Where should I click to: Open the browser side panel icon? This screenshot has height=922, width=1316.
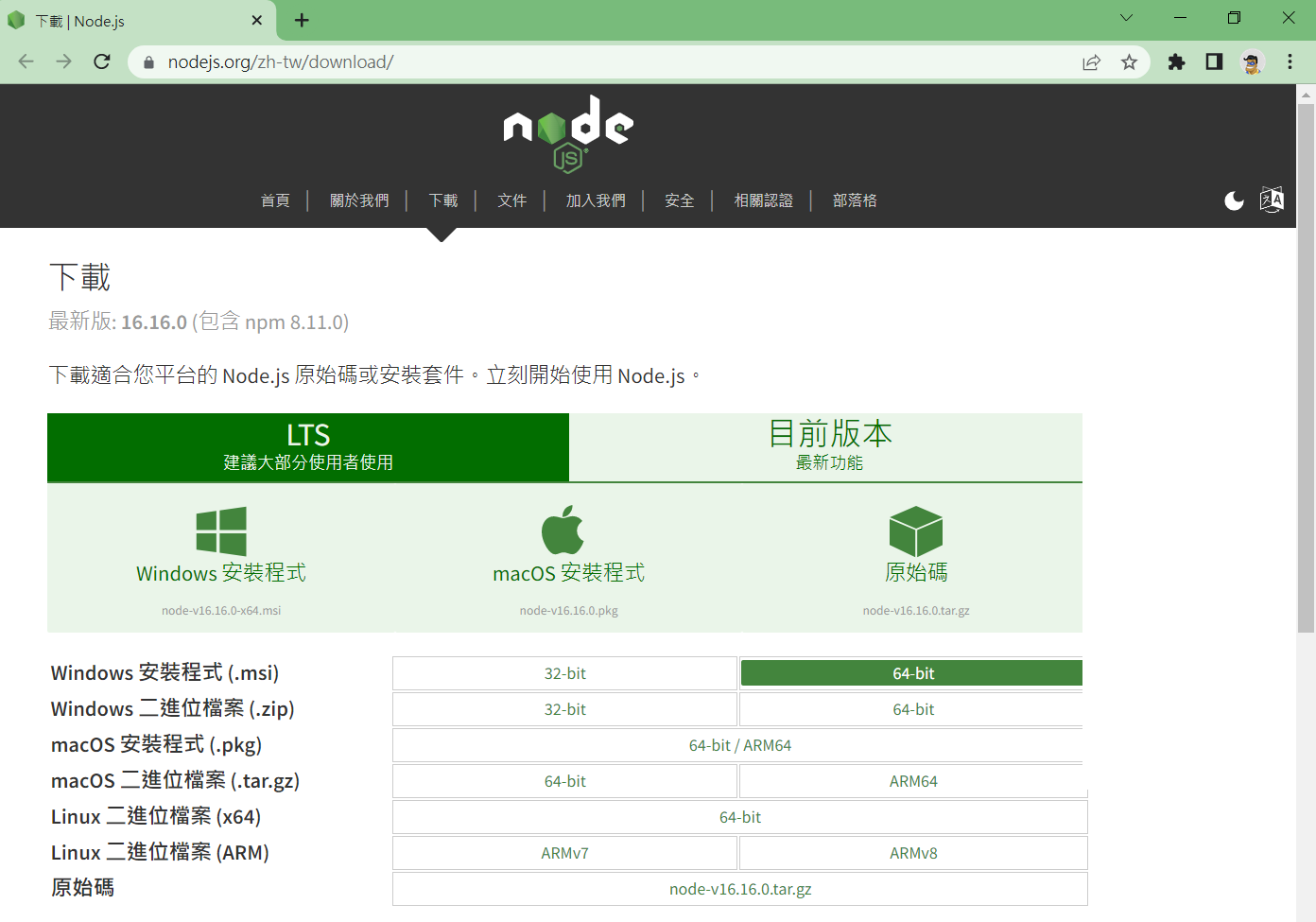pos(1214,62)
